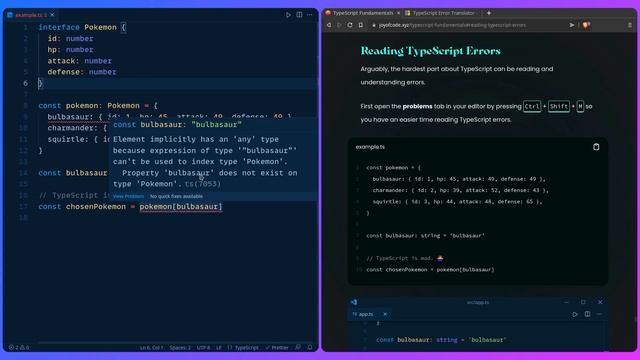Place the cursor on 'defense: number' line
640x360 pixels.
(x=82, y=72)
